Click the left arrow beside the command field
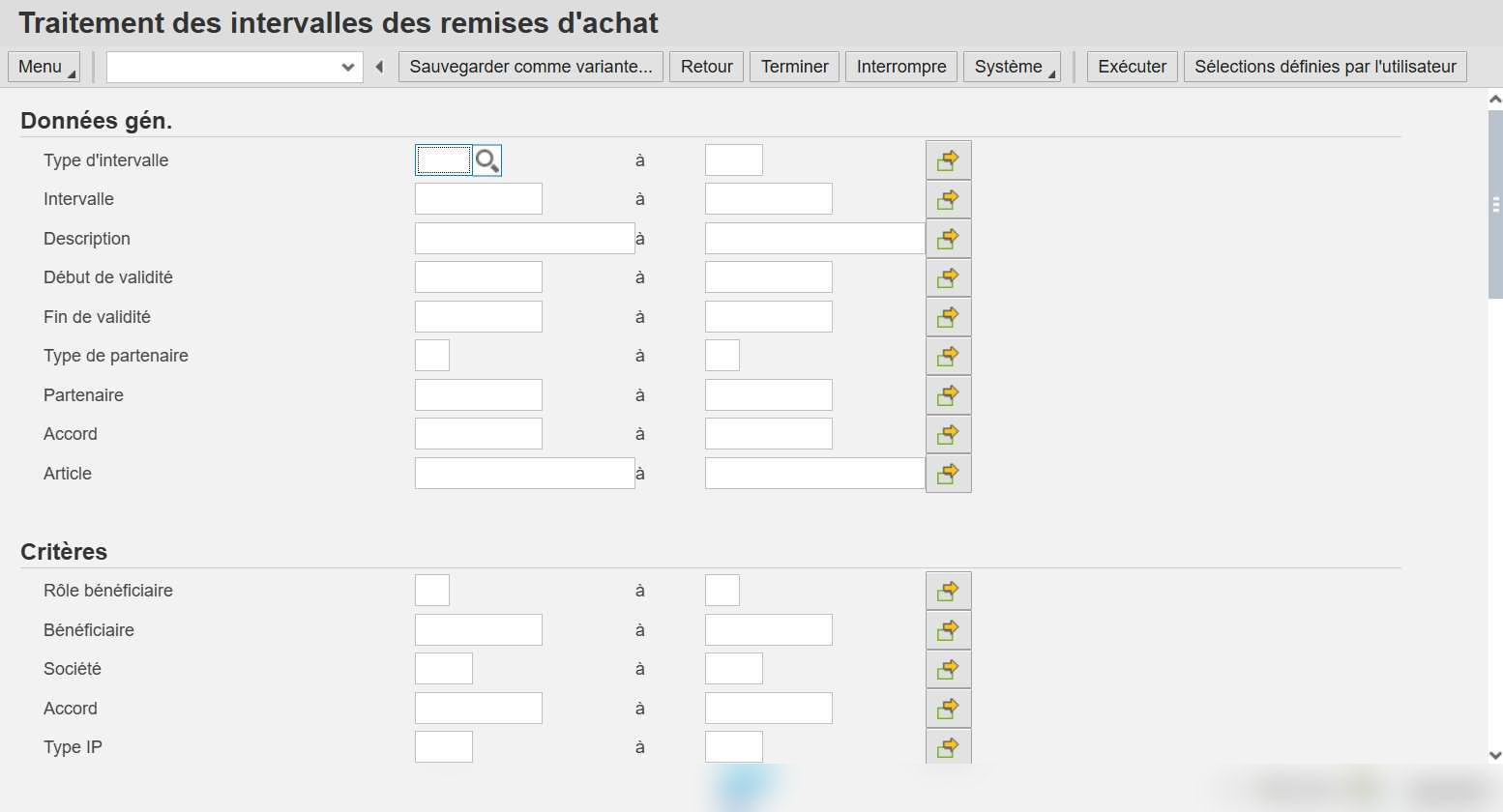The width and height of the screenshot is (1503, 812). point(380,67)
